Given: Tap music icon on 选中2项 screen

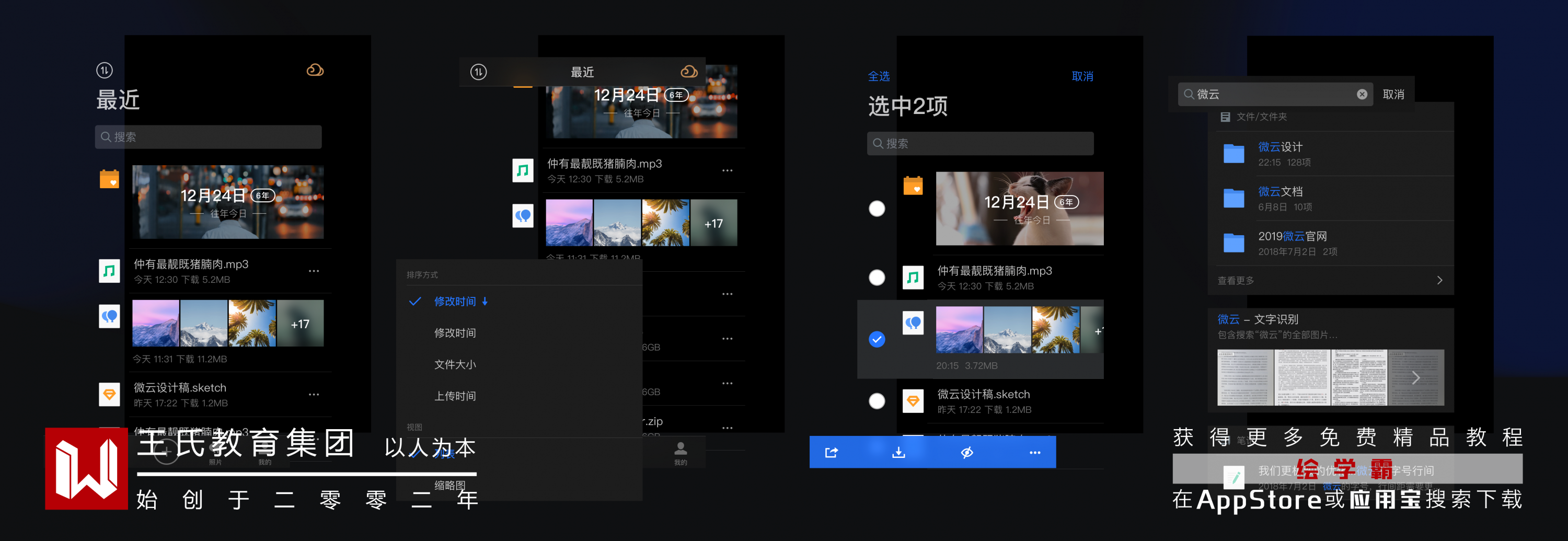Looking at the screenshot, I should pos(913,278).
